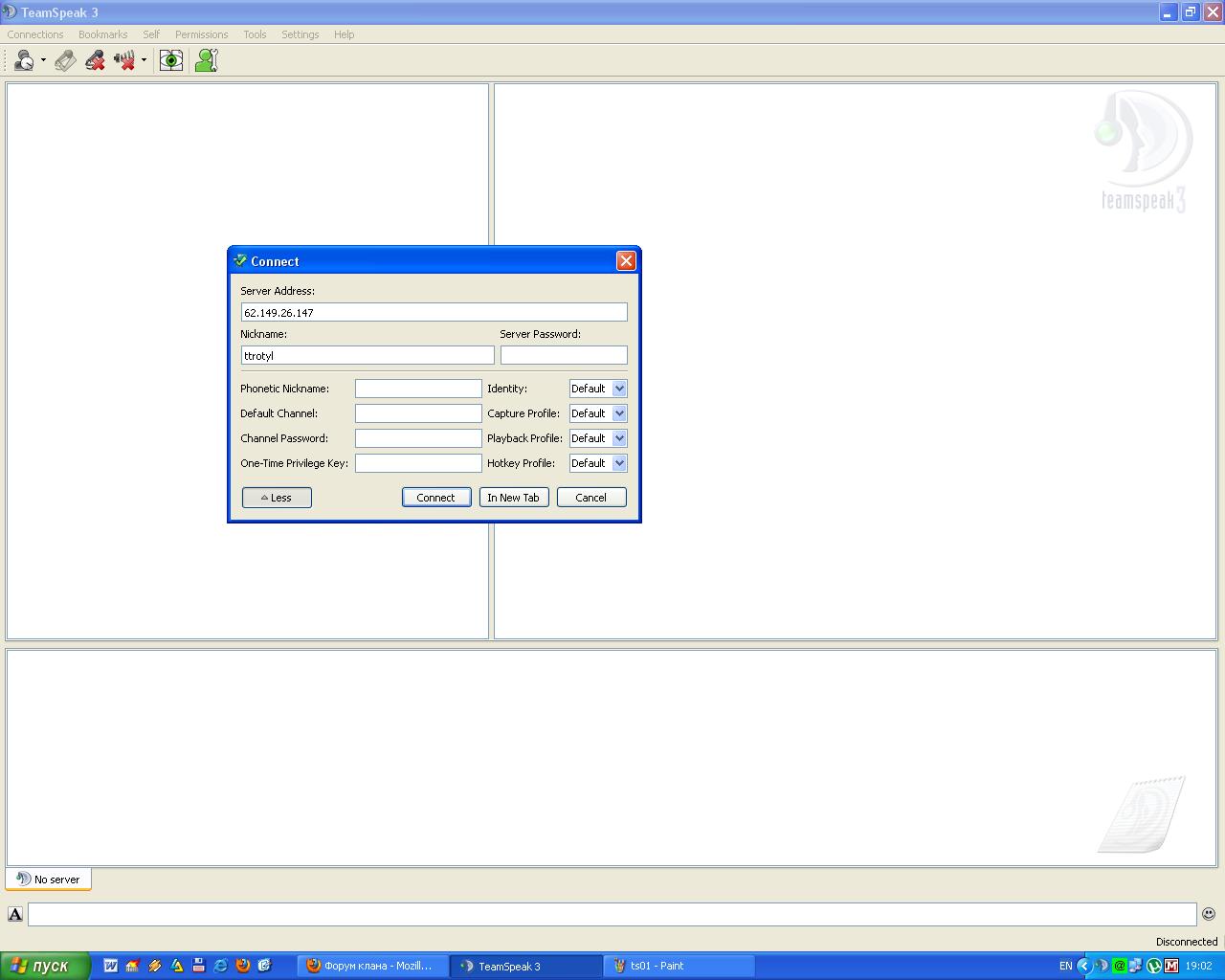Expand the Capture Profile dropdown

(x=598, y=413)
